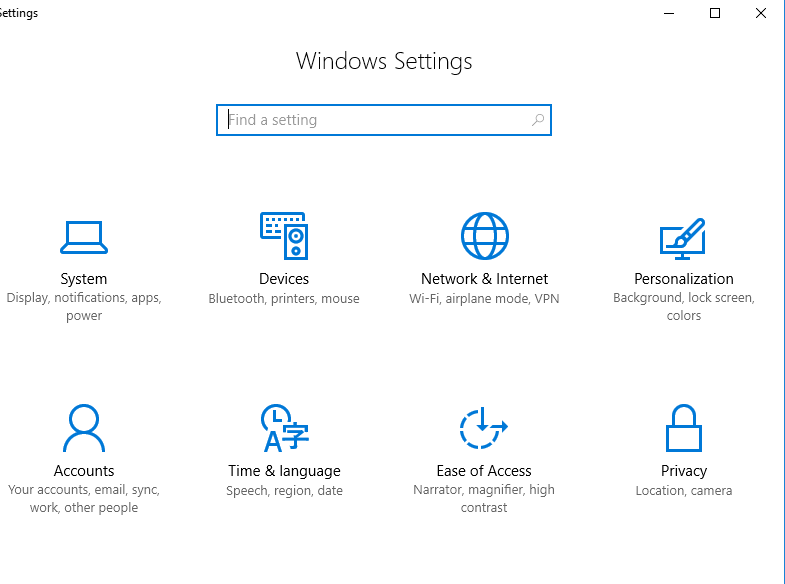Select the Devices category label
Screen dimensions: 785x584
284,279
